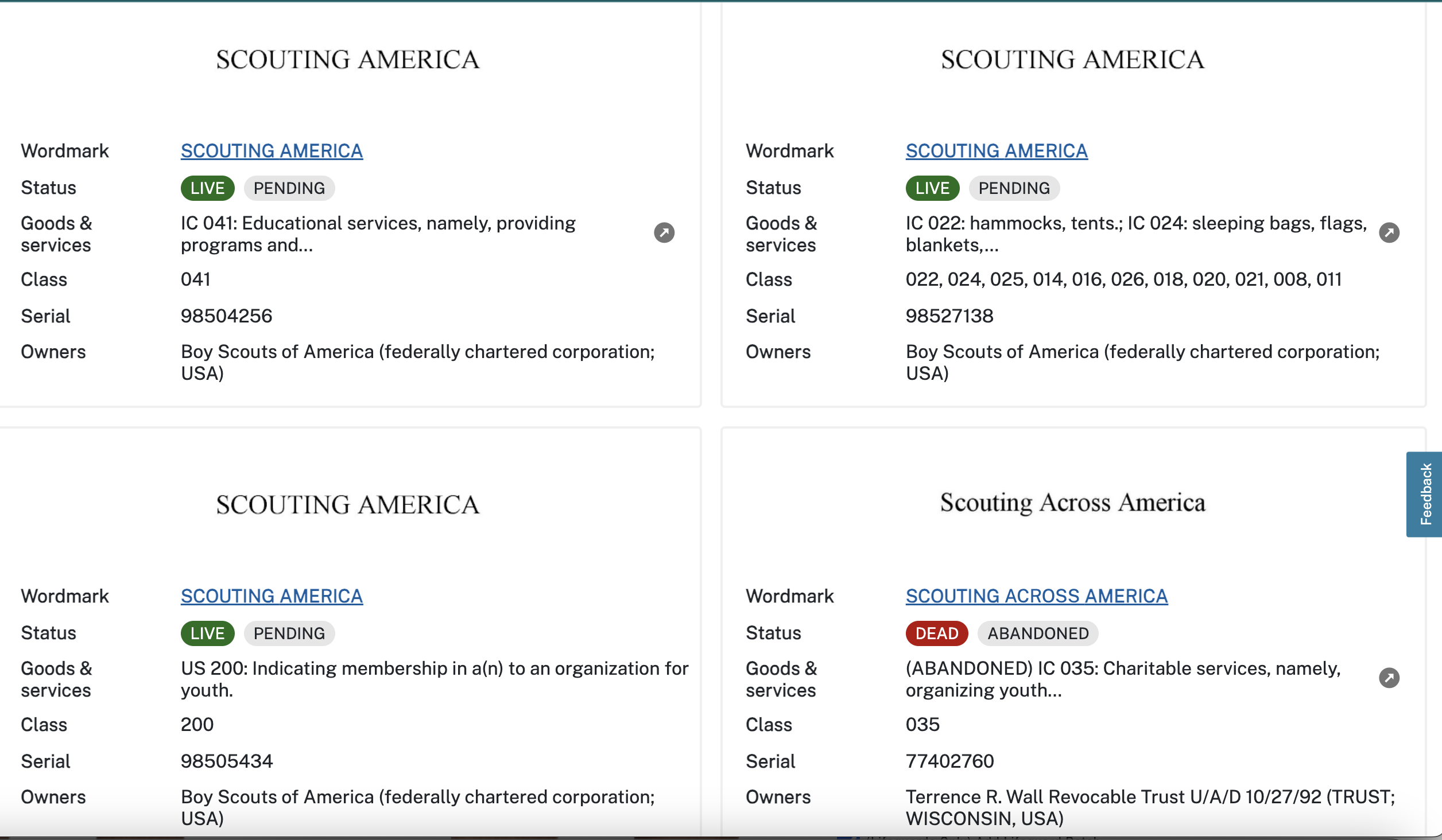Click the LIVE badge for serial 98504256
Image resolution: width=1442 pixels, height=840 pixels.
coord(207,188)
